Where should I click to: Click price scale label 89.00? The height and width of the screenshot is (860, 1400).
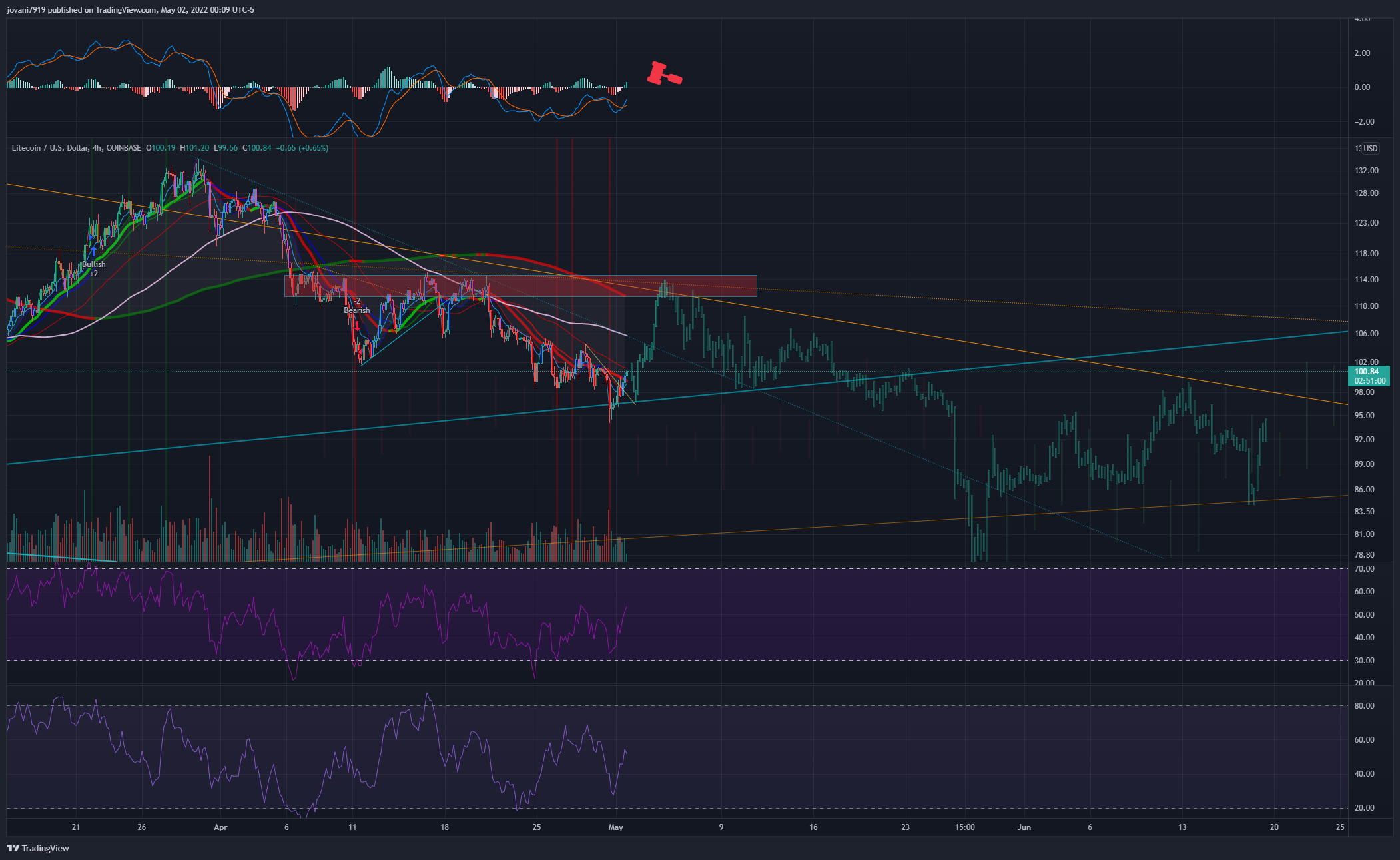[1365, 464]
